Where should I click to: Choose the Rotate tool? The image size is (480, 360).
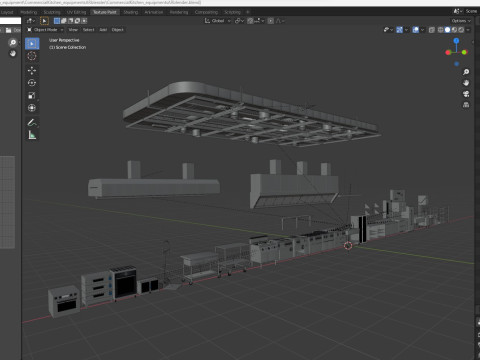(32, 83)
